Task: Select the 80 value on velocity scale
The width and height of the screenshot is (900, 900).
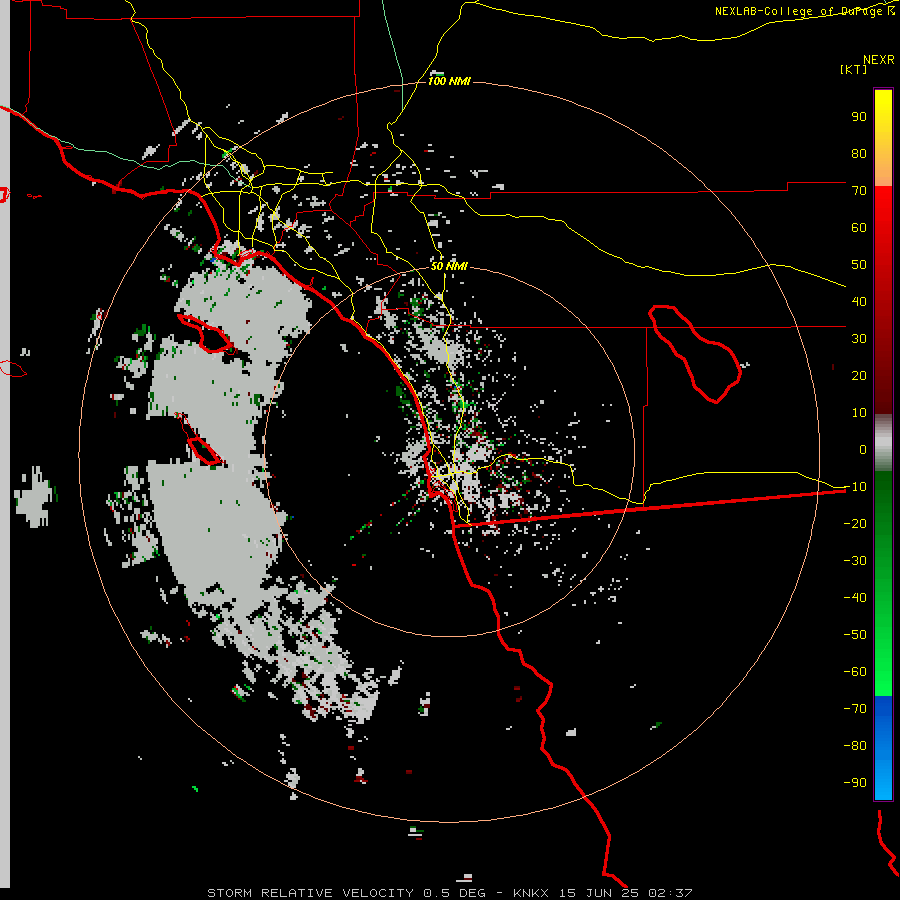Action: pyautogui.click(x=859, y=154)
